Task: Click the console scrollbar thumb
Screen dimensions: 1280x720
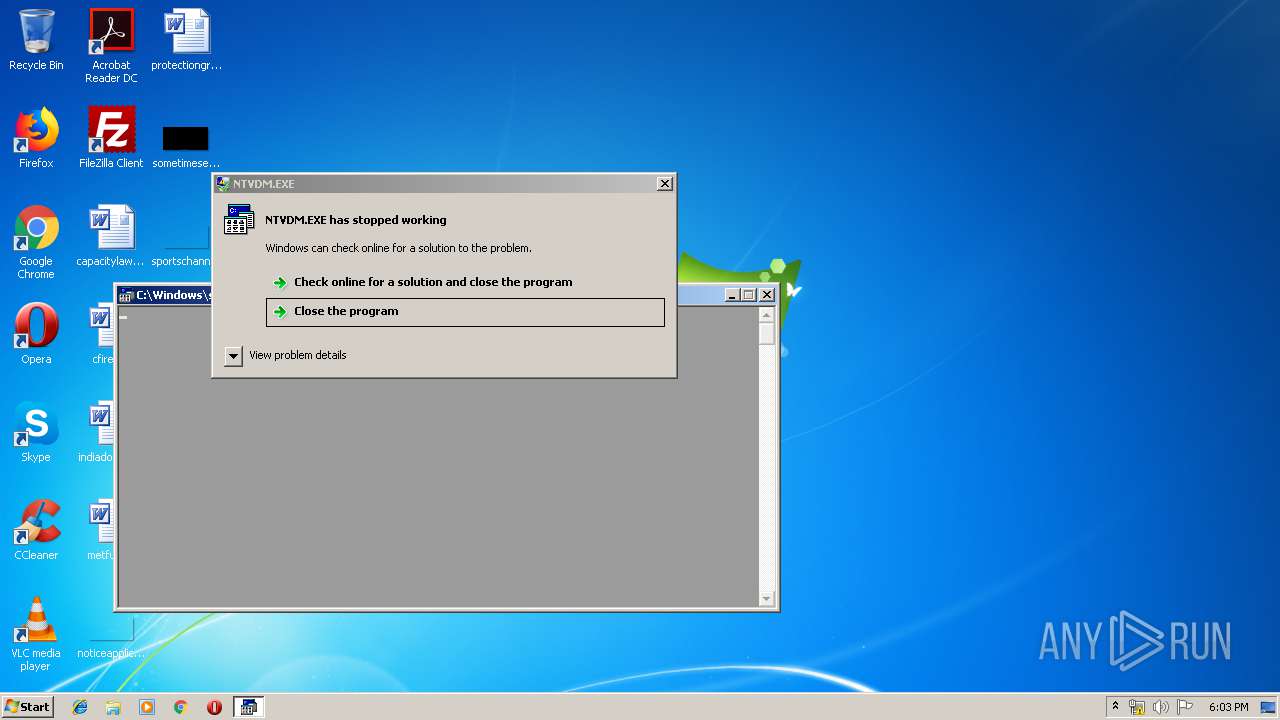Action: [x=767, y=333]
